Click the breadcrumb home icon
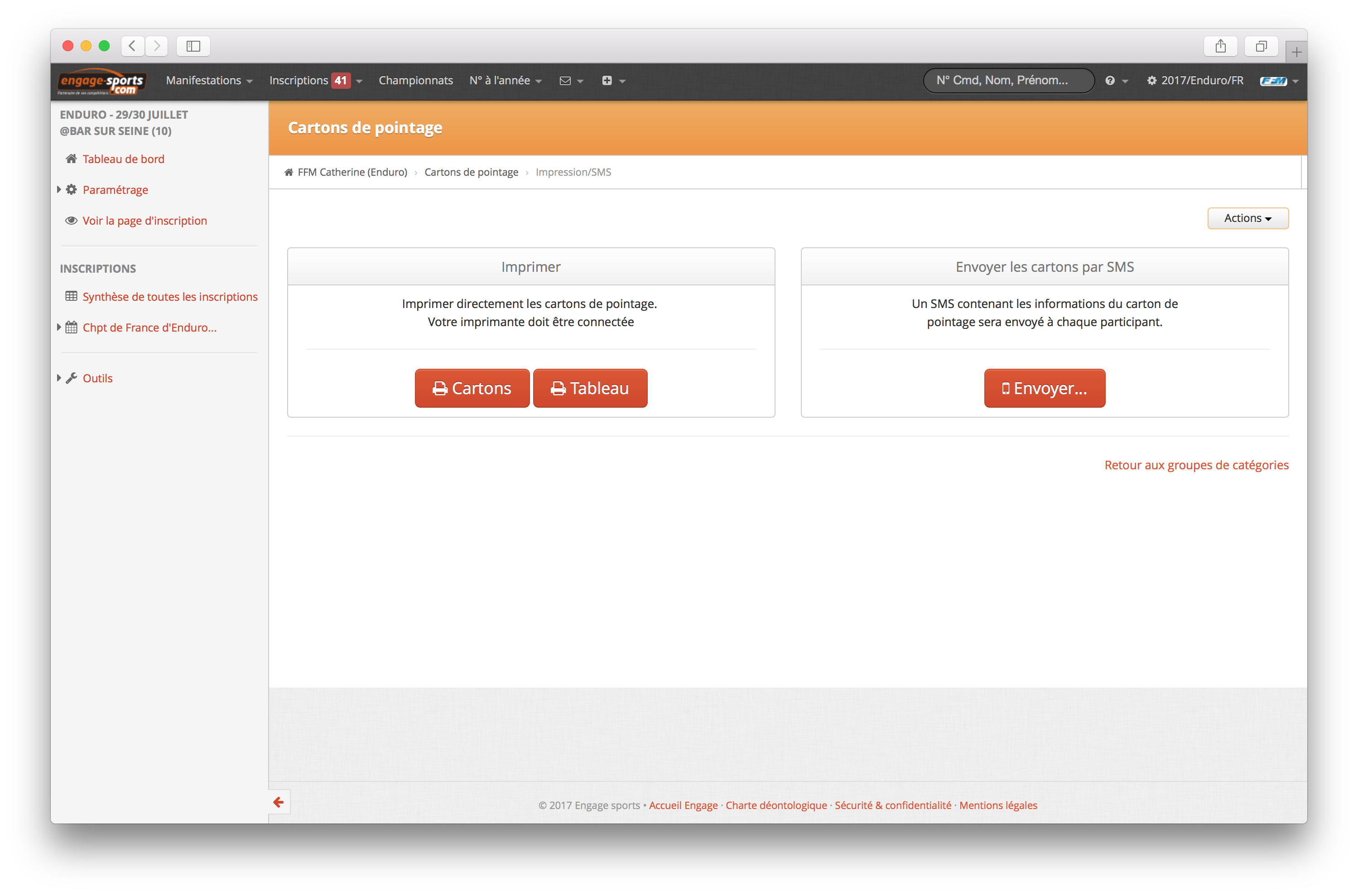The width and height of the screenshot is (1358, 896). (x=289, y=172)
